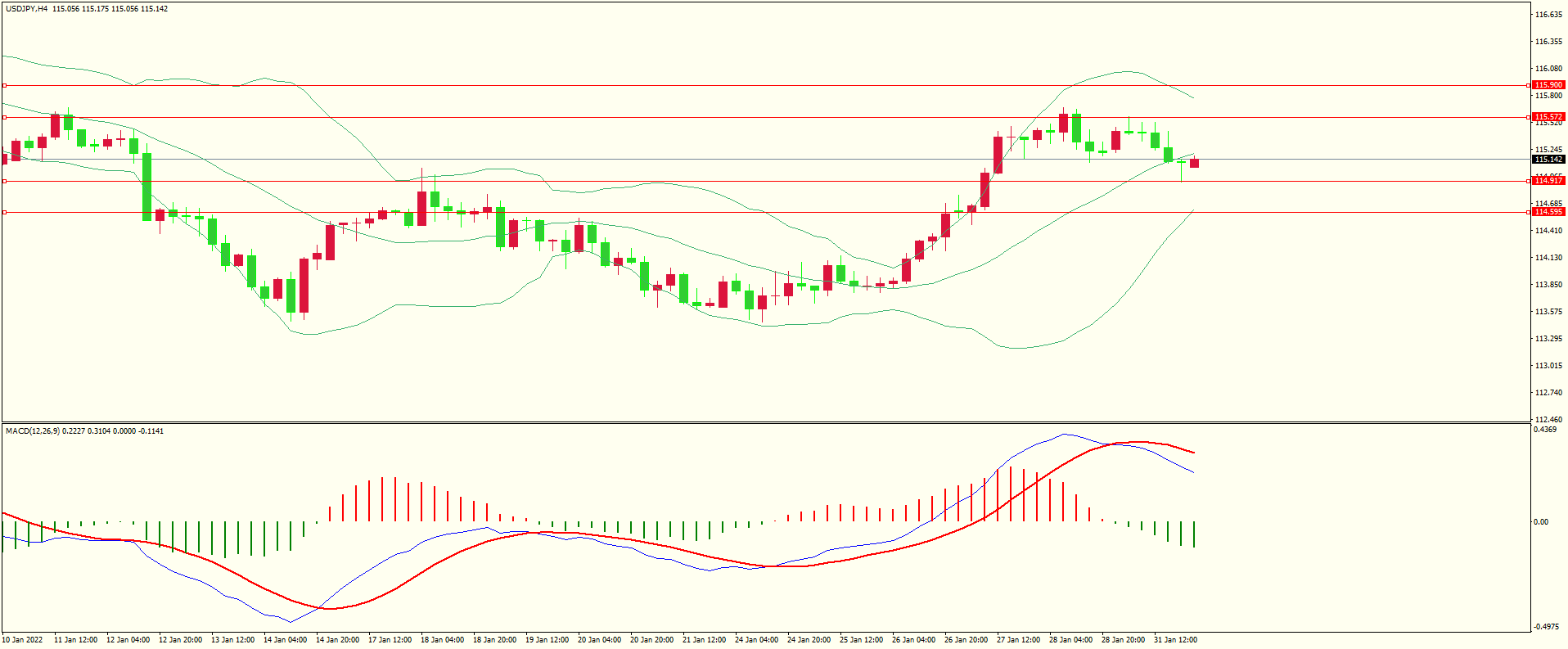This screenshot has width=1568, height=649.
Task: Select the red 114.917 price label
Action: point(1548,181)
